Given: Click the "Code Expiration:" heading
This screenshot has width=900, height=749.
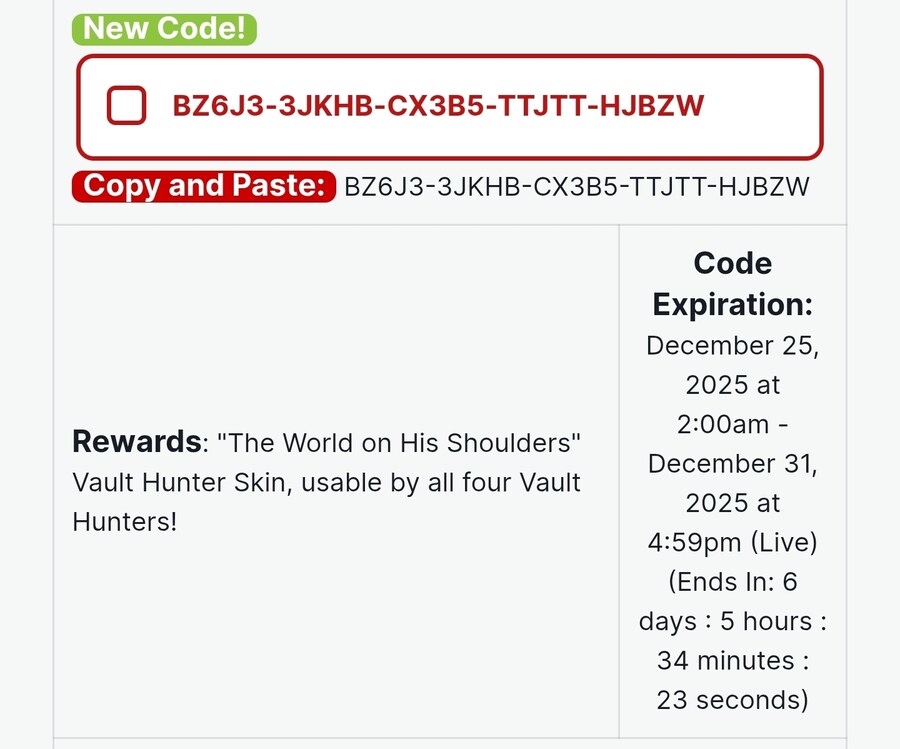Looking at the screenshot, I should coord(732,284).
